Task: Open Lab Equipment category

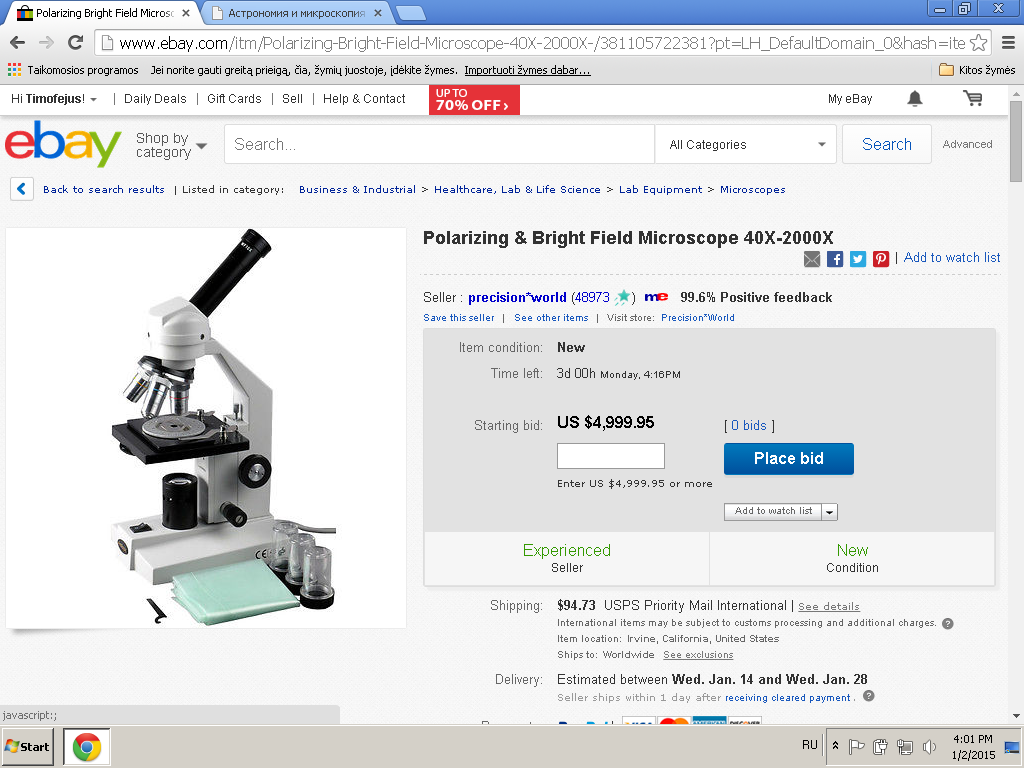Action: [x=660, y=189]
